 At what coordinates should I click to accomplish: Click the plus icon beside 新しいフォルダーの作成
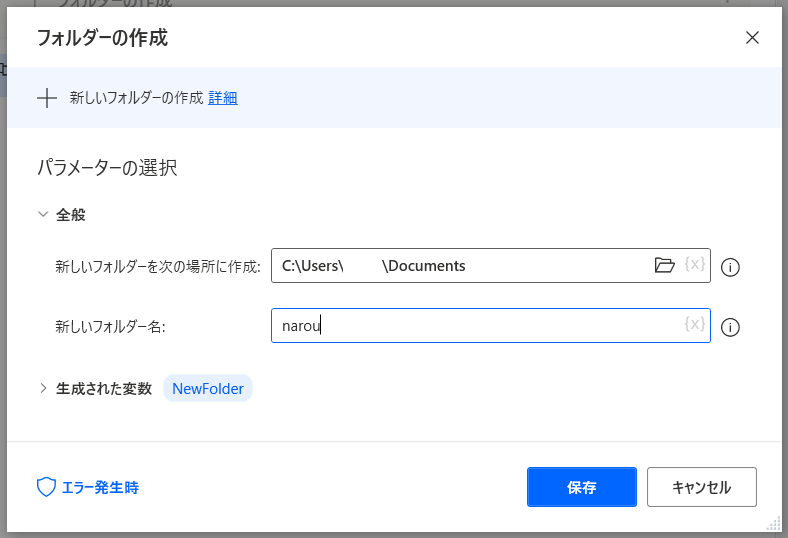(x=47, y=98)
